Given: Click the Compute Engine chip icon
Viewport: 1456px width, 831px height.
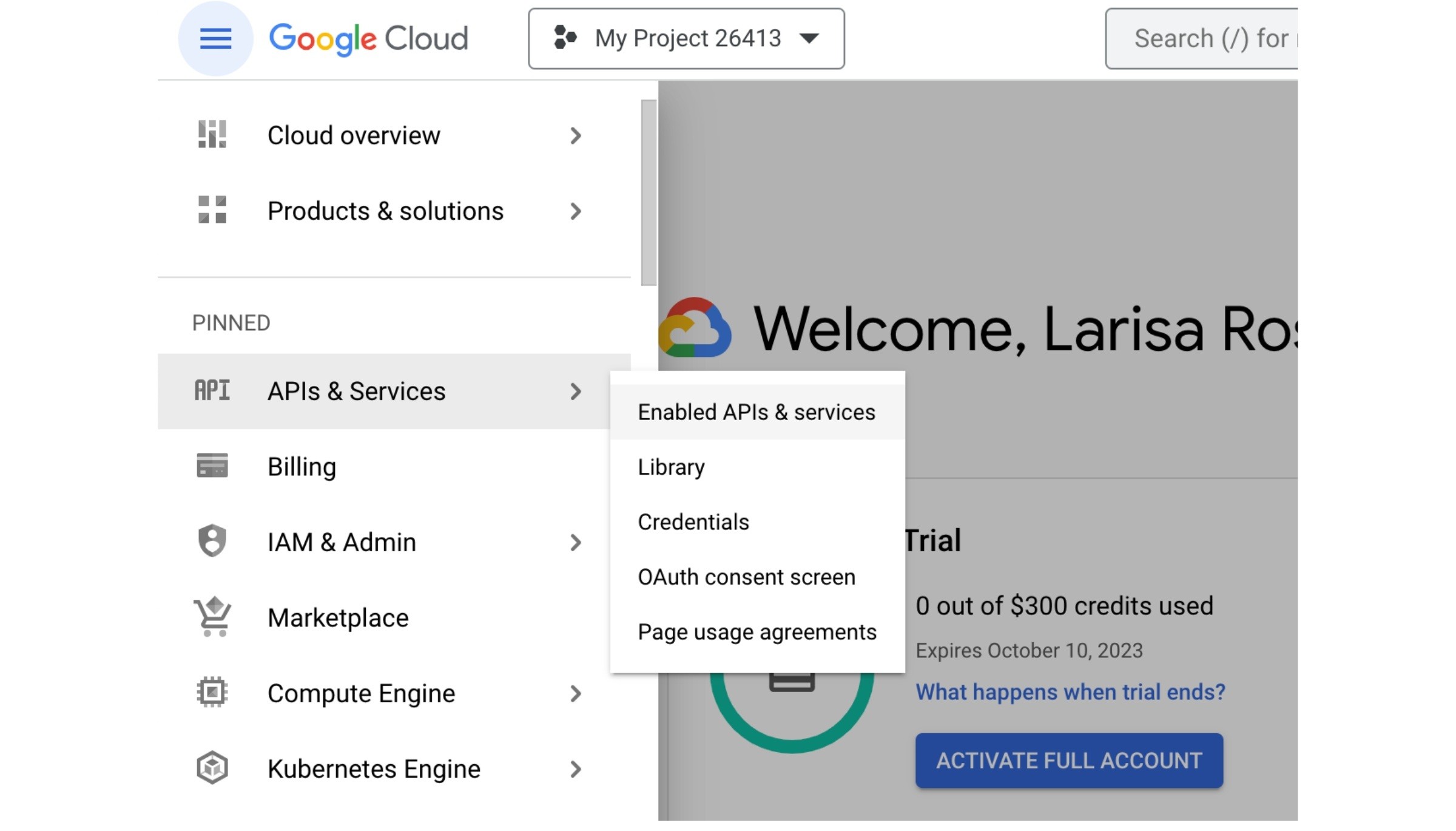Looking at the screenshot, I should coord(212,692).
